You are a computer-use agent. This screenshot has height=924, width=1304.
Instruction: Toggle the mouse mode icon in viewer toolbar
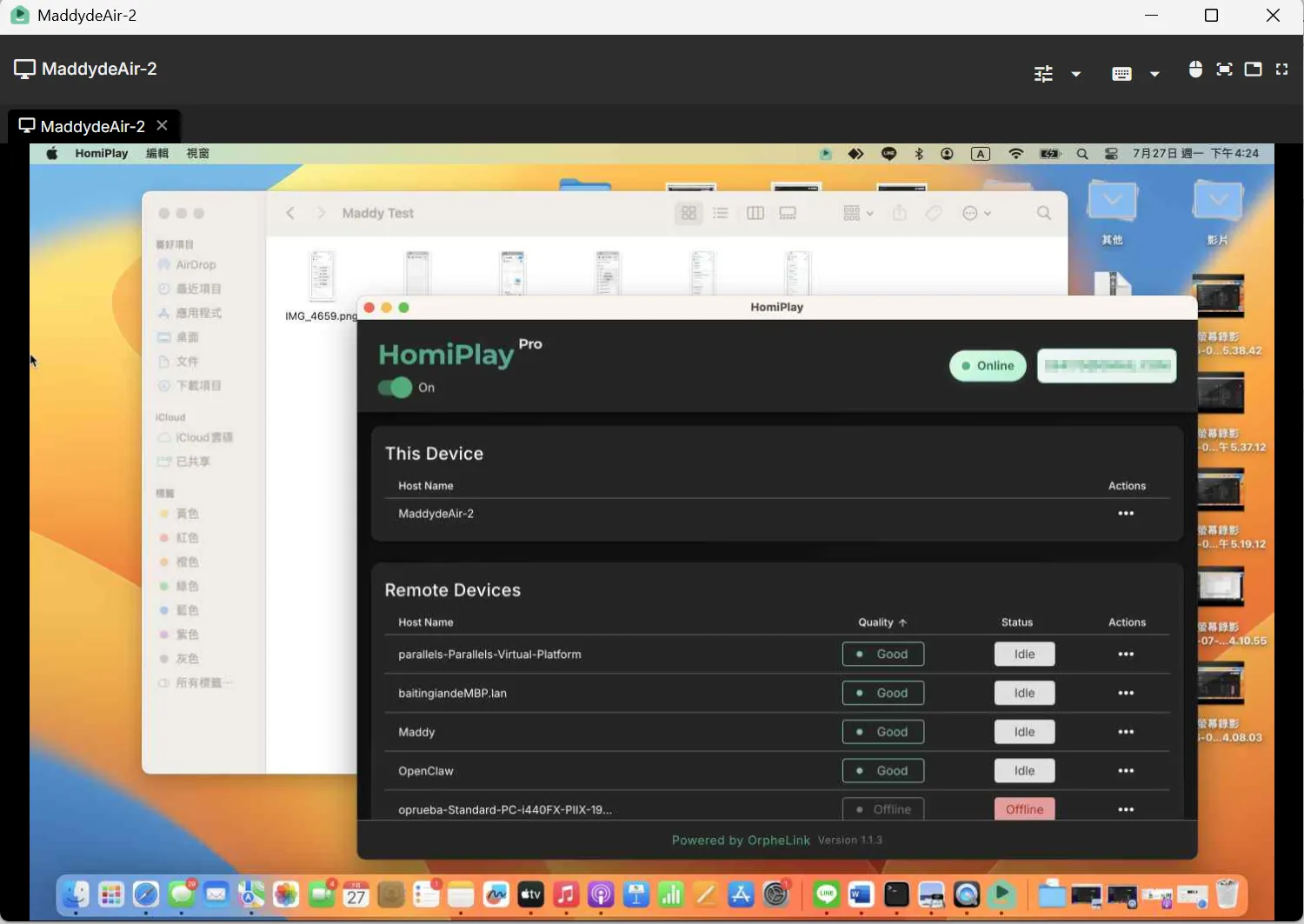tap(1195, 70)
